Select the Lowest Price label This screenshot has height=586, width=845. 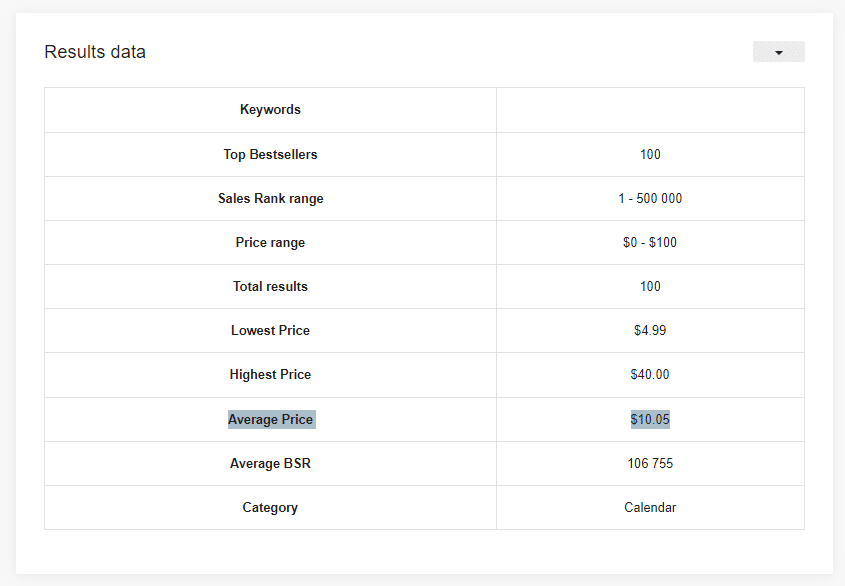pos(270,330)
